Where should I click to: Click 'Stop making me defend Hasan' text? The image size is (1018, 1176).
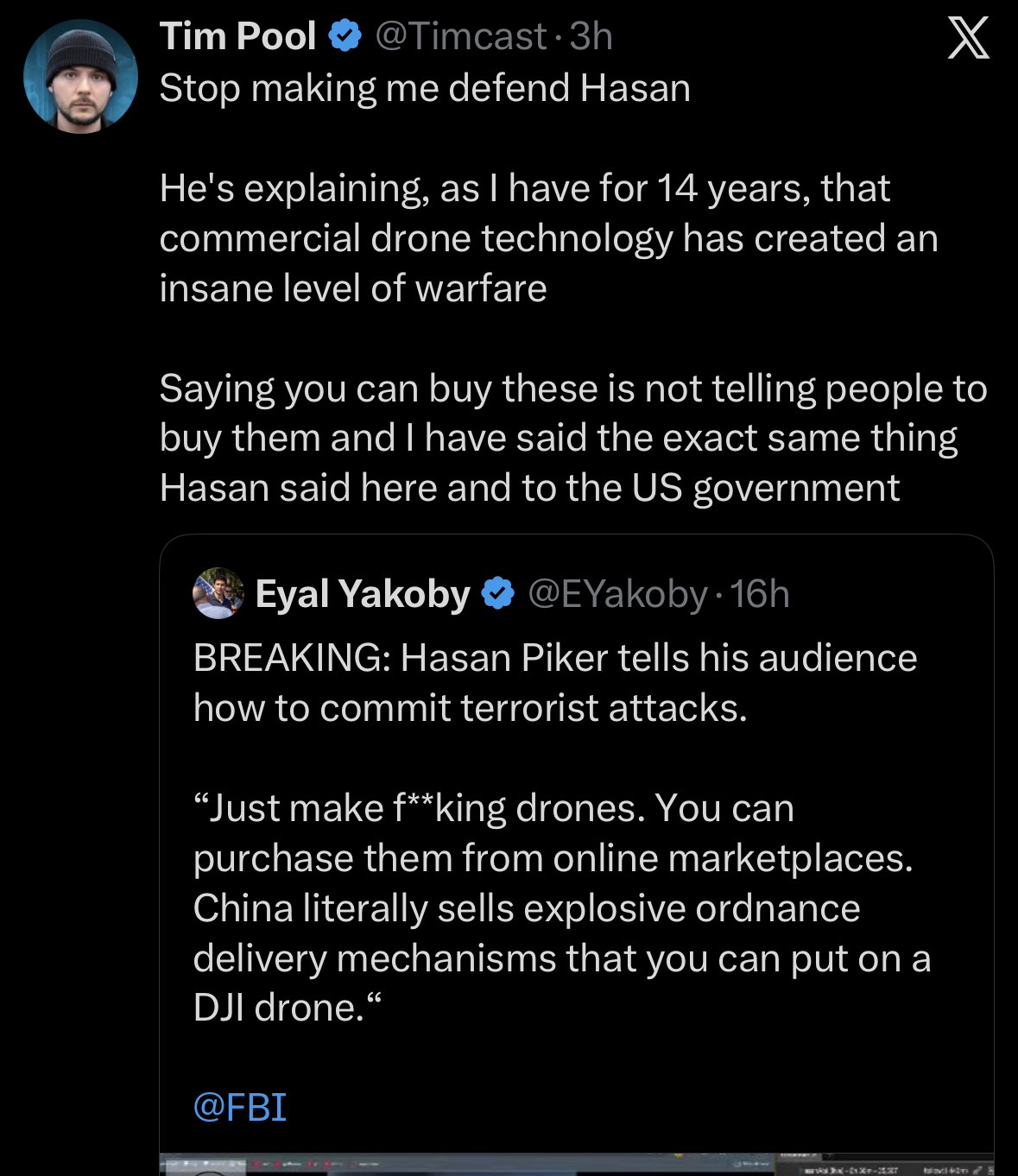click(425, 88)
